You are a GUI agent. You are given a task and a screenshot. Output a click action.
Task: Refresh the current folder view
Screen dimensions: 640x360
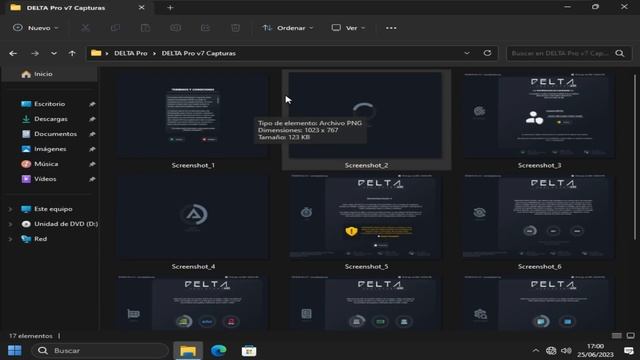pyautogui.click(x=487, y=53)
